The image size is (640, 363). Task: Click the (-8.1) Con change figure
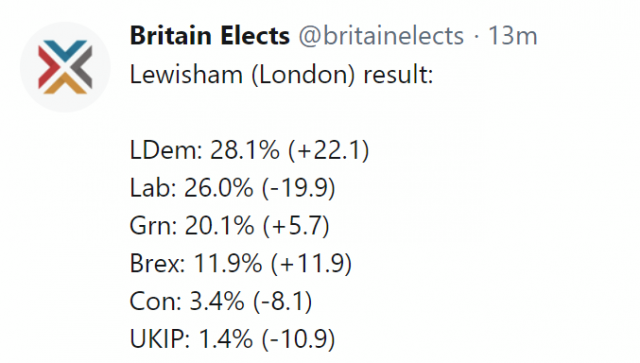282,301
